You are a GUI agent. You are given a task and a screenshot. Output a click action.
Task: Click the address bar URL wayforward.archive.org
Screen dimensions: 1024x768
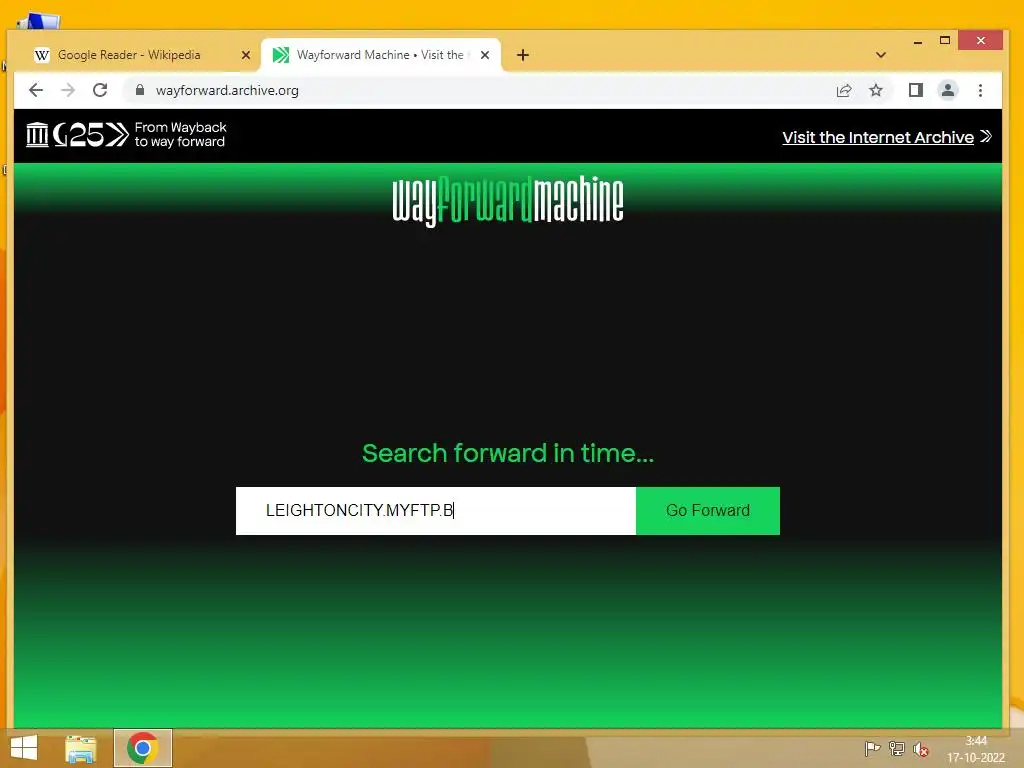[x=227, y=90]
